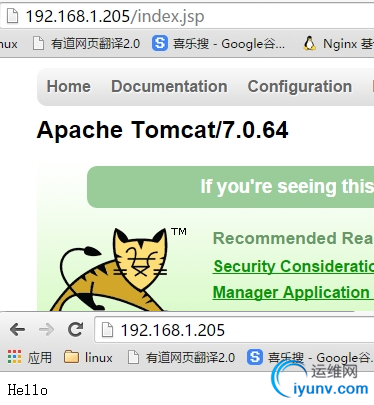The height and width of the screenshot is (405, 374).
Task: Open the Nginx bookmark with penguin icon
Action: point(338,44)
